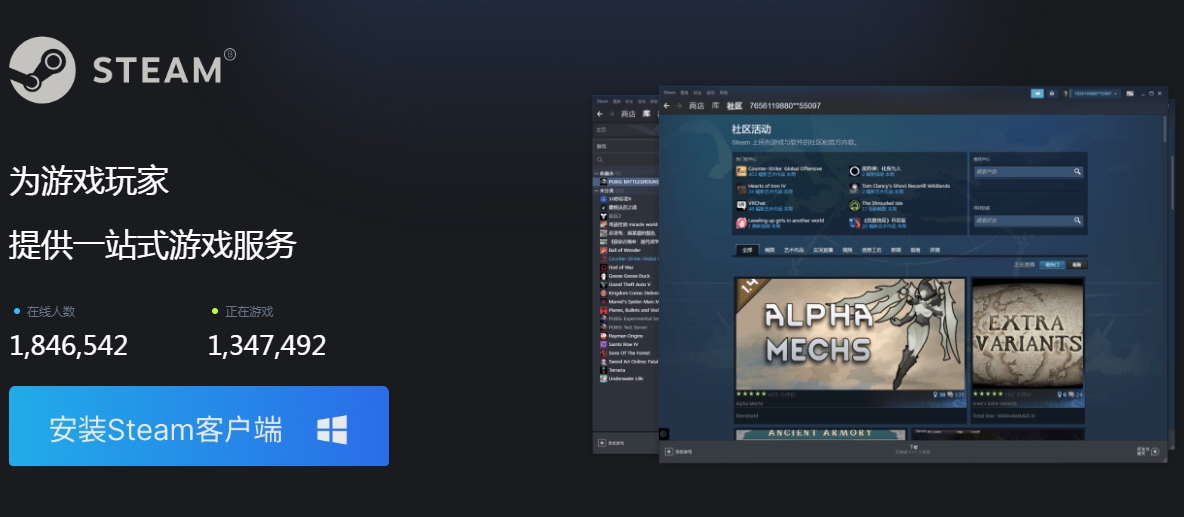
Task: Open the 商店 store menu in front window
Action: pyautogui.click(x=696, y=106)
